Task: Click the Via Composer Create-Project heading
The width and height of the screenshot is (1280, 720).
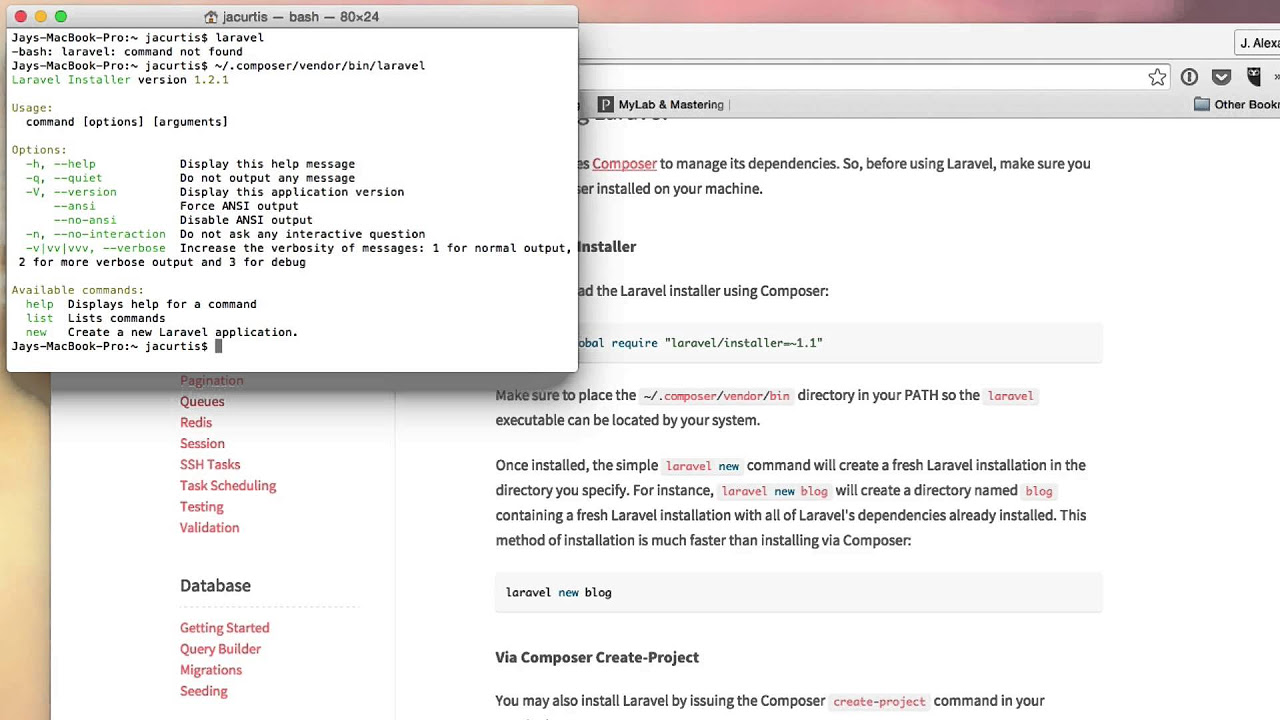Action: point(597,657)
